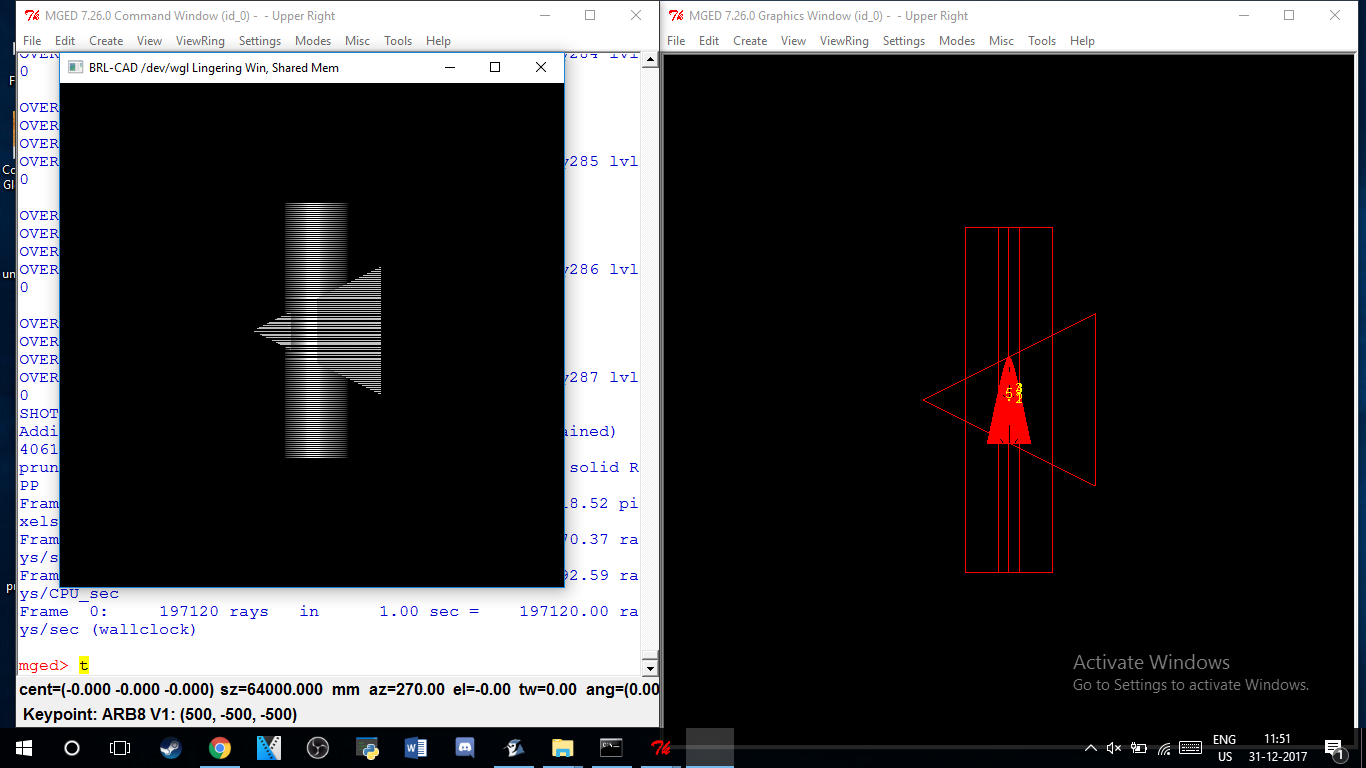Close the BRL-CAD /dev/wgl framebuffer window
Viewport: 1366px width, 768px height.
(541, 67)
